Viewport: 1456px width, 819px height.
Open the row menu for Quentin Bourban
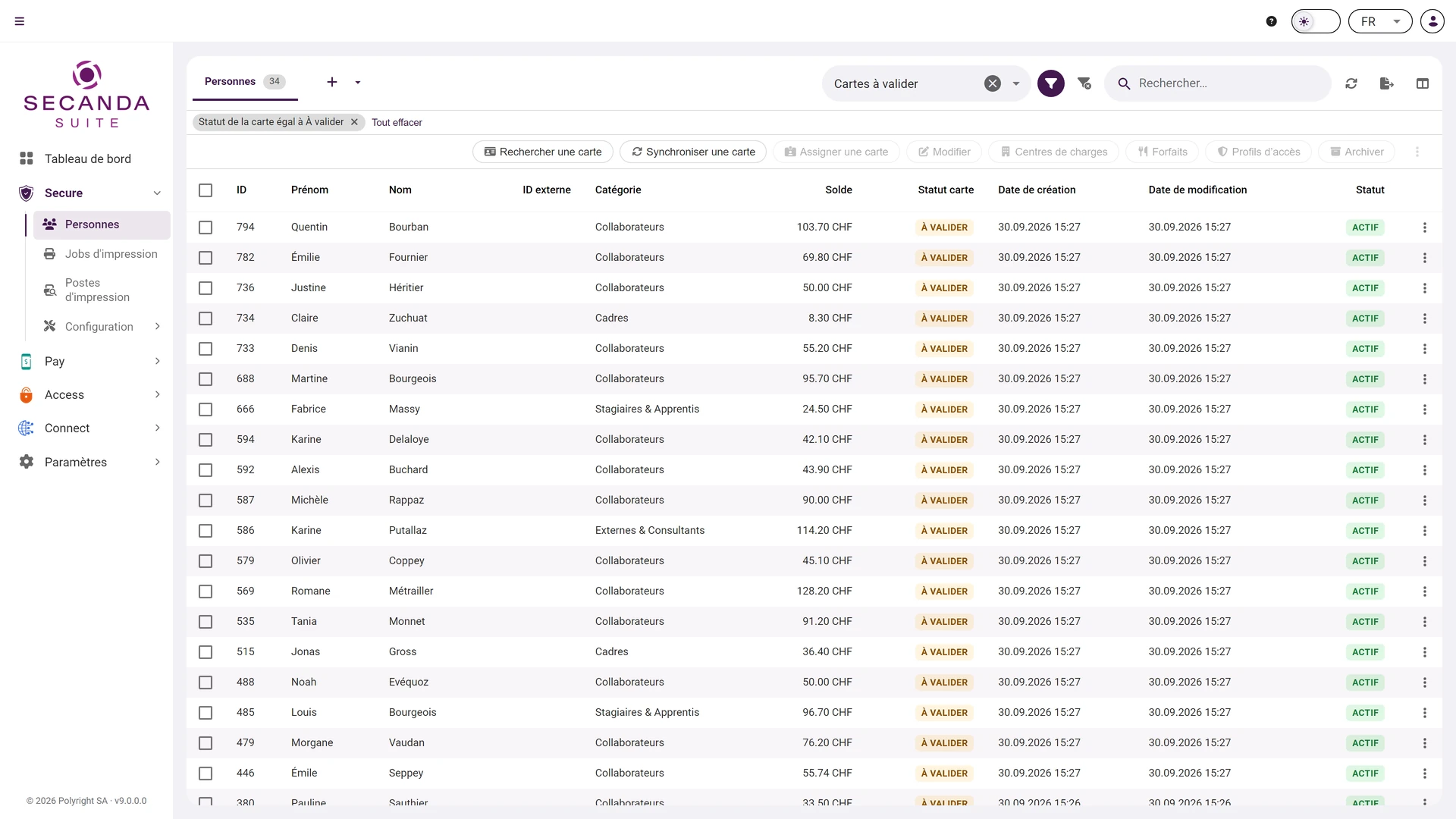tap(1425, 227)
